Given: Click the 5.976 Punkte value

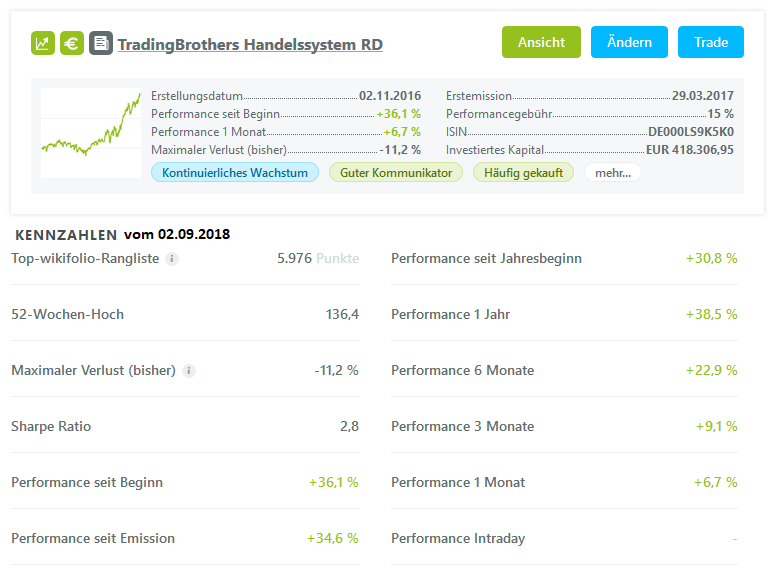Looking at the screenshot, I should pos(318,259).
